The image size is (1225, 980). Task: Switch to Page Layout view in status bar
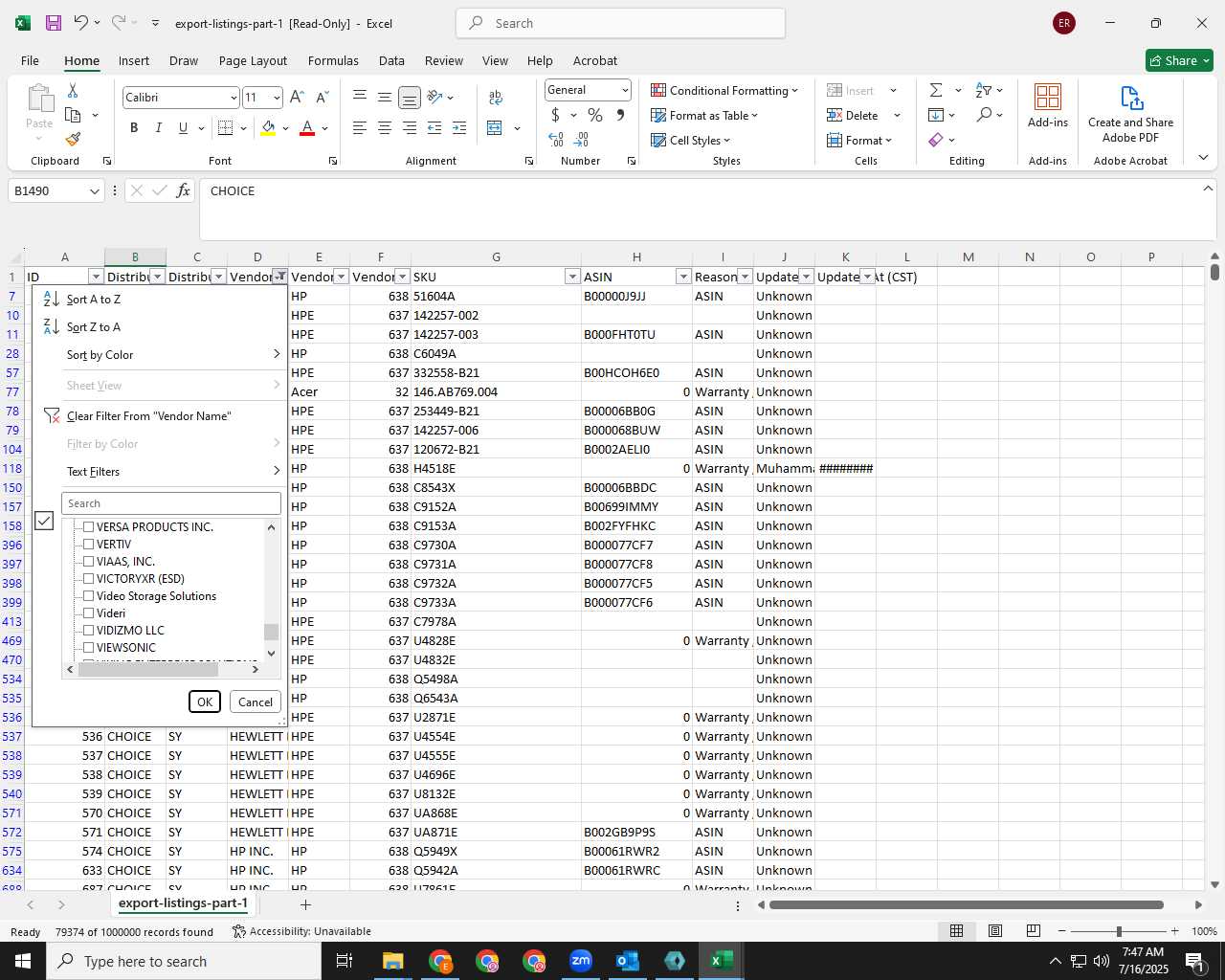[994, 931]
